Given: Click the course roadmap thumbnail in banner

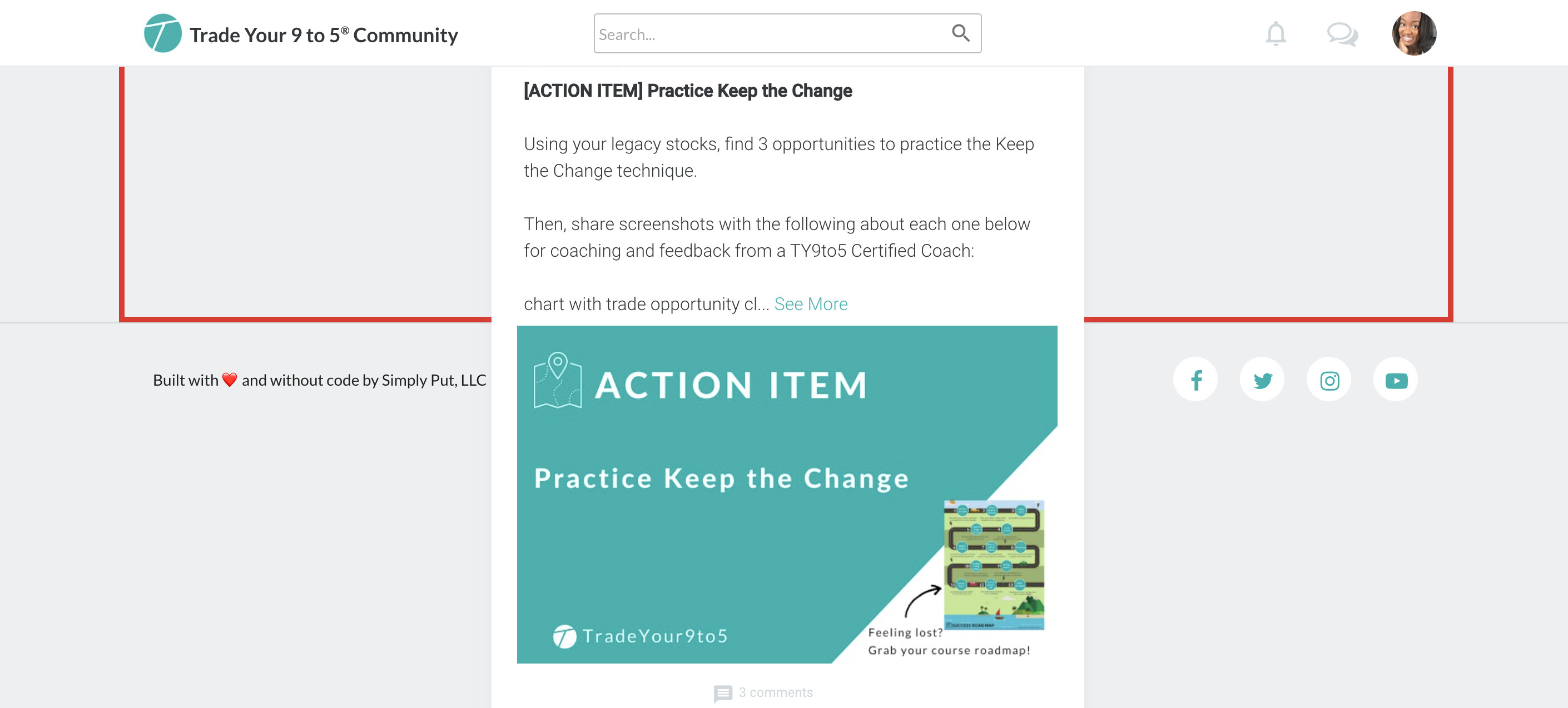Looking at the screenshot, I should point(994,564).
